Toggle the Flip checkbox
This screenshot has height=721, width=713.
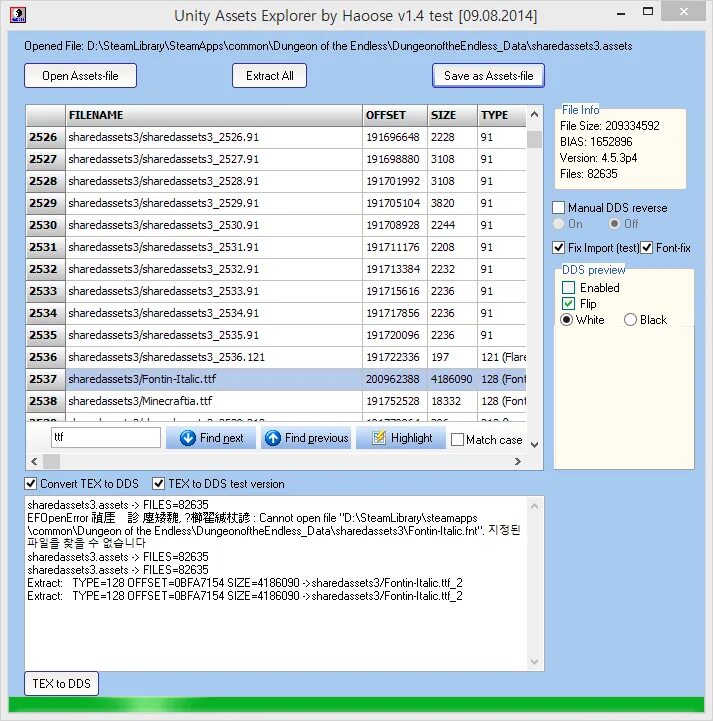pos(569,303)
